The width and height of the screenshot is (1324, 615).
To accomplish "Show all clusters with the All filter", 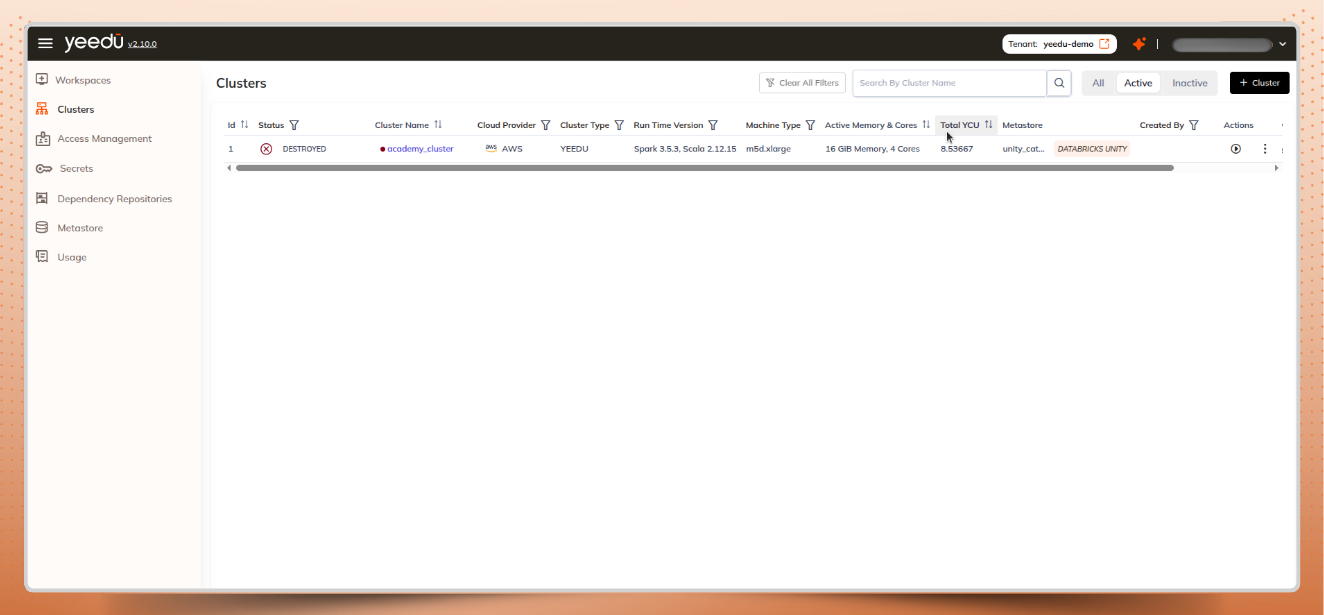I will pos(1097,82).
